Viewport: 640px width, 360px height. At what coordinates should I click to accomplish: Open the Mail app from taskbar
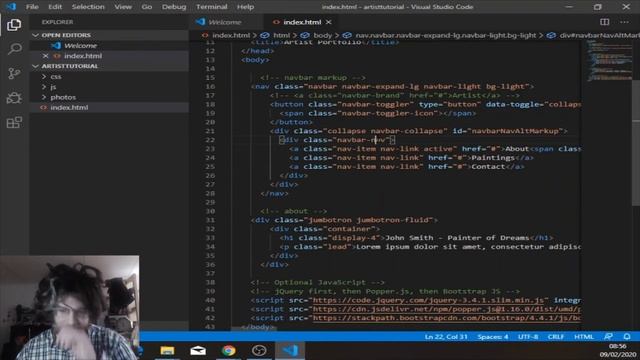198,351
